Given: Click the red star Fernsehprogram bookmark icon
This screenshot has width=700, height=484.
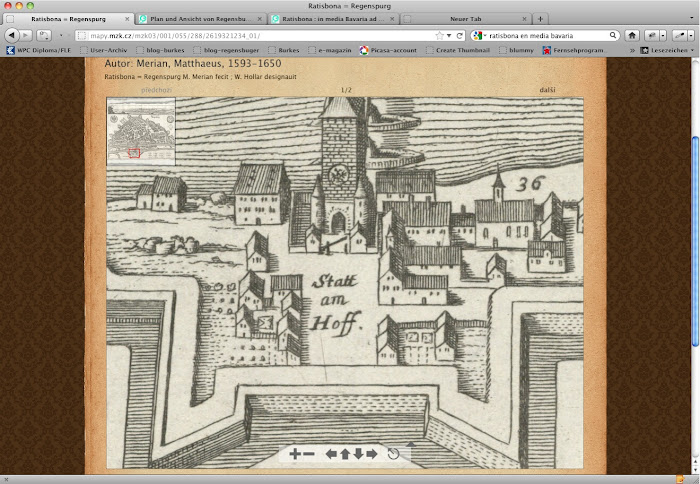Looking at the screenshot, I should click(546, 50).
